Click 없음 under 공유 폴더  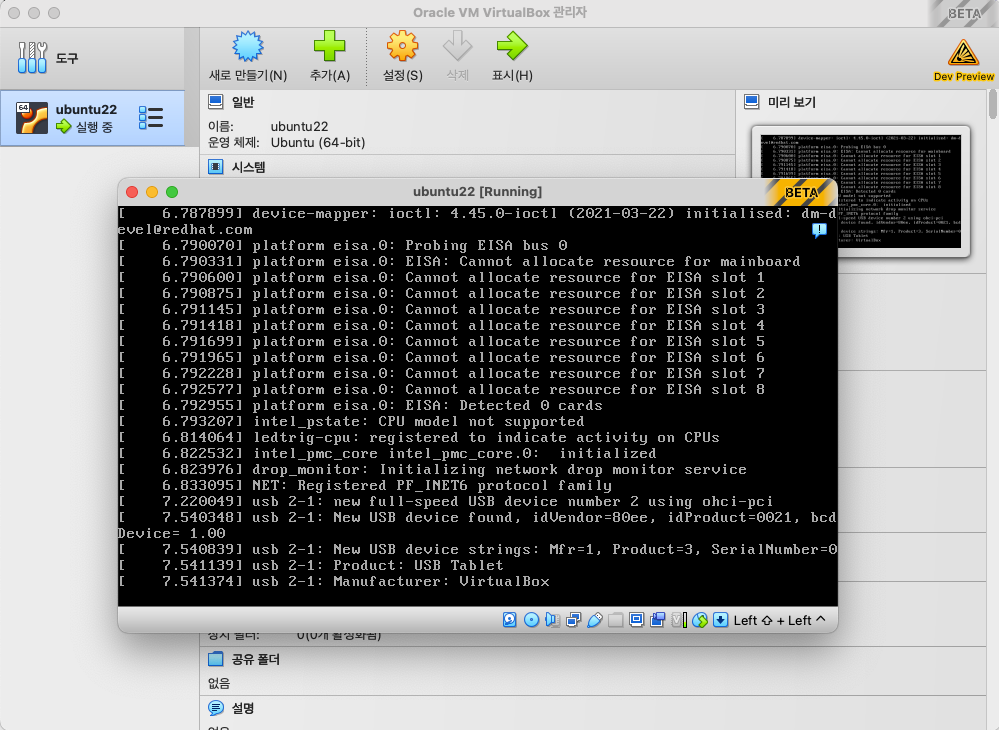[x=219, y=683]
